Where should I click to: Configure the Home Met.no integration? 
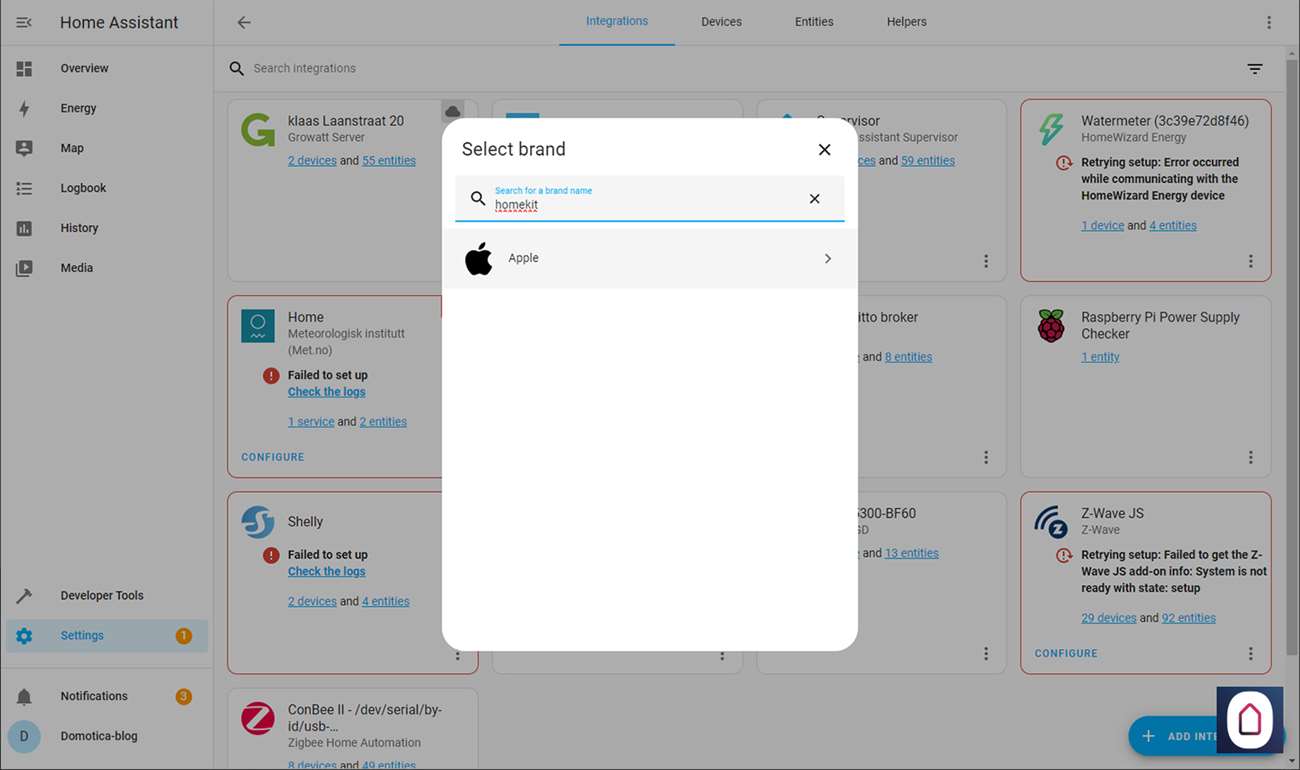point(273,457)
